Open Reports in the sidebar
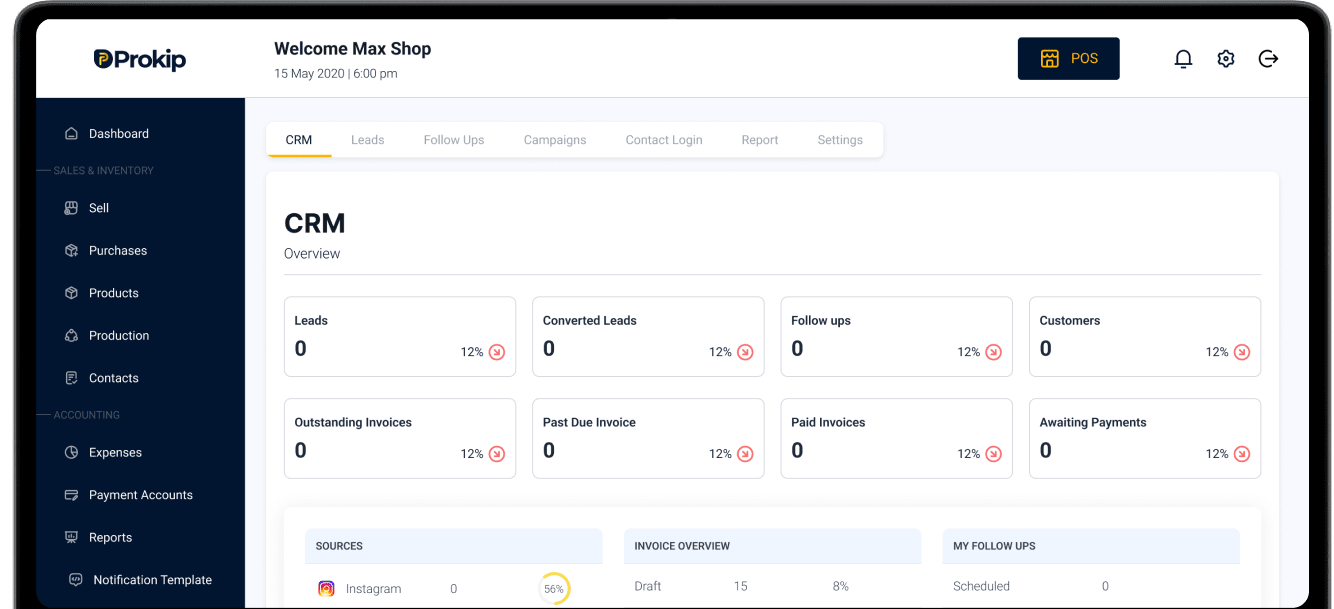Viewport: 1334px width, 609px height. (99, 537)
